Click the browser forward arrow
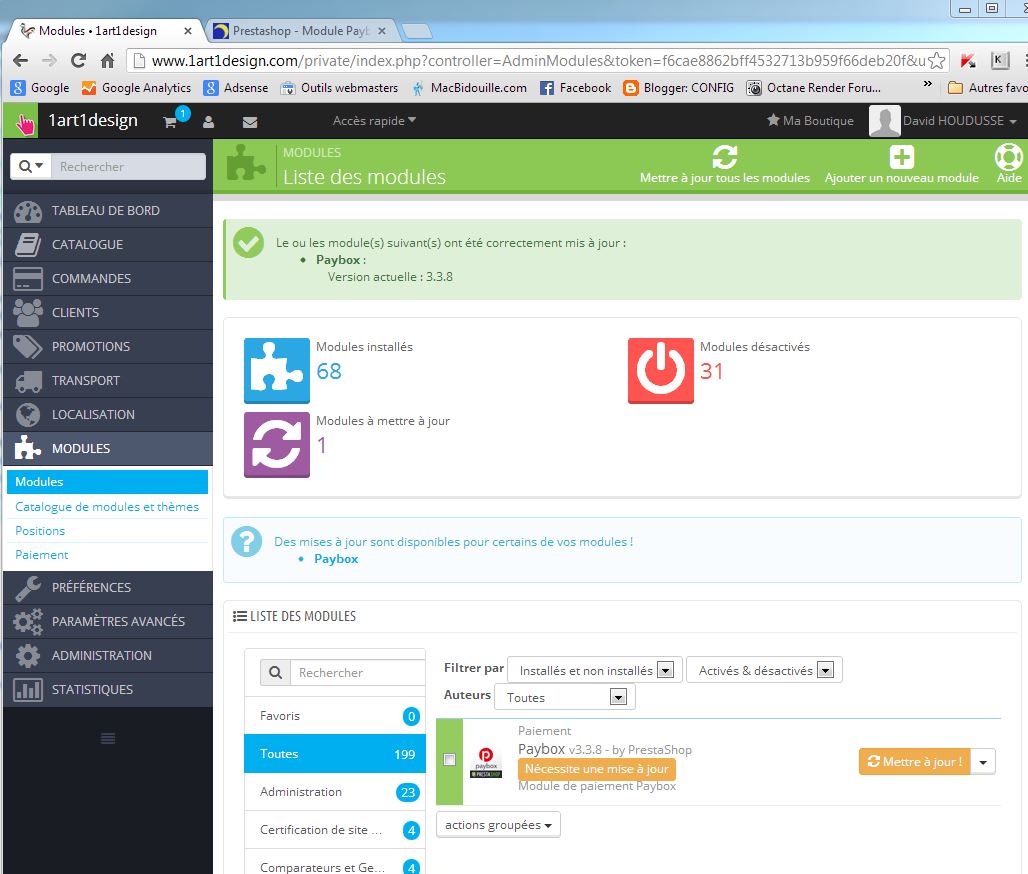 [x=49, y=60]
